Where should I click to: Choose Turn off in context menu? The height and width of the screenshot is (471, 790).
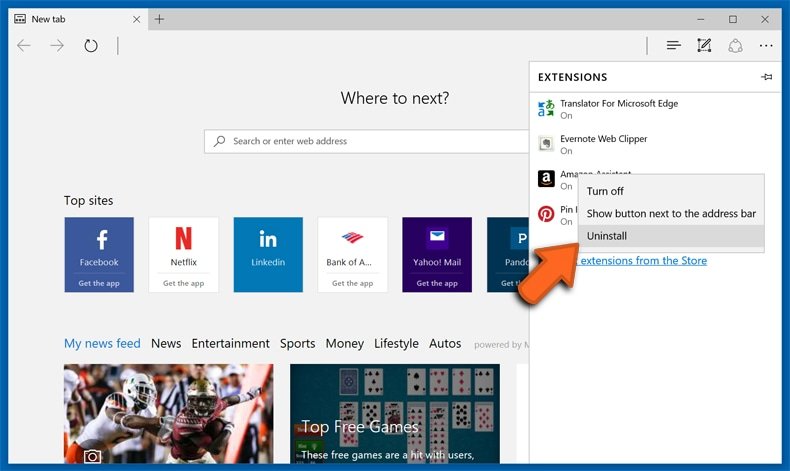[x=671, y=191]
